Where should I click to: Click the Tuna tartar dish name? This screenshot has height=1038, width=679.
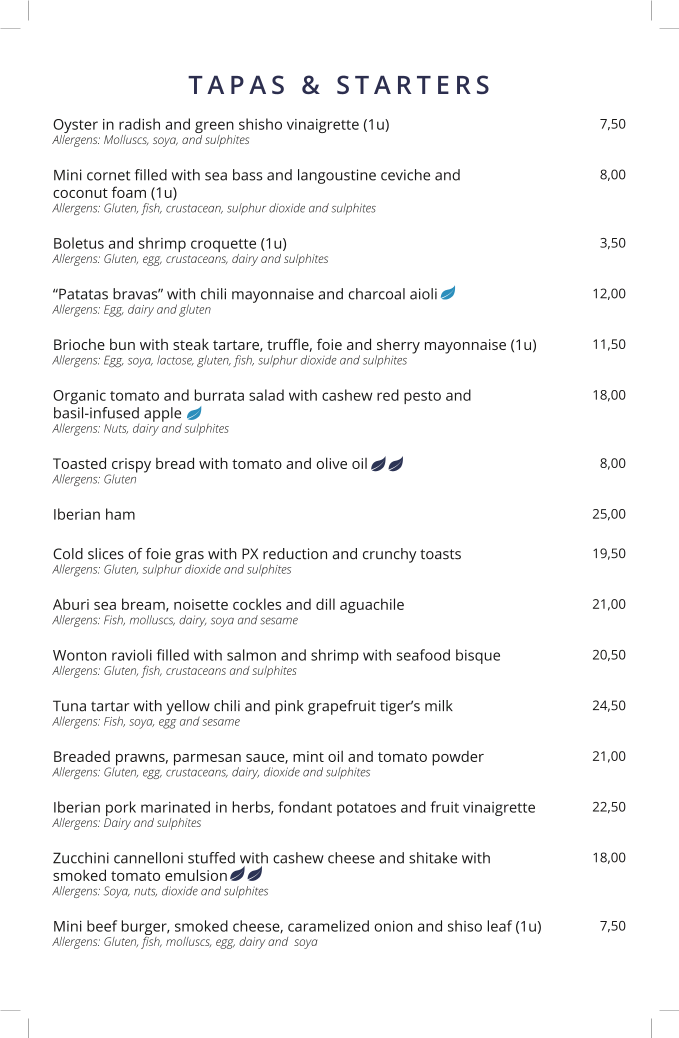tap(252, 706)
